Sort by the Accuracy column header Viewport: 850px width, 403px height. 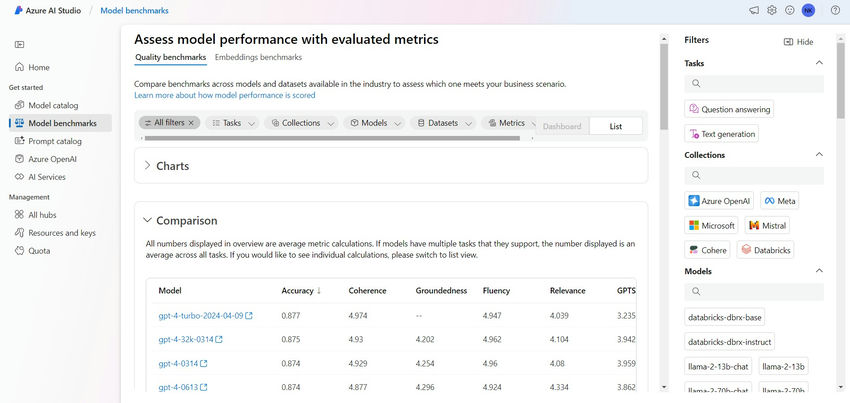301,291
